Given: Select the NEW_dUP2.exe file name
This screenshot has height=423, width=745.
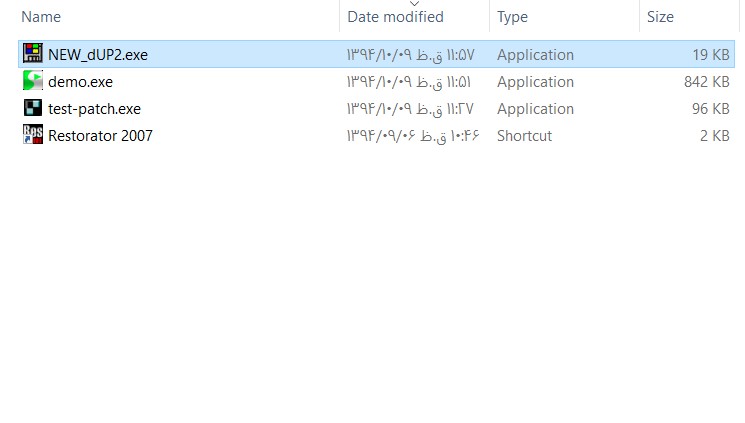Looking at the screenshot, I should 98,55.
